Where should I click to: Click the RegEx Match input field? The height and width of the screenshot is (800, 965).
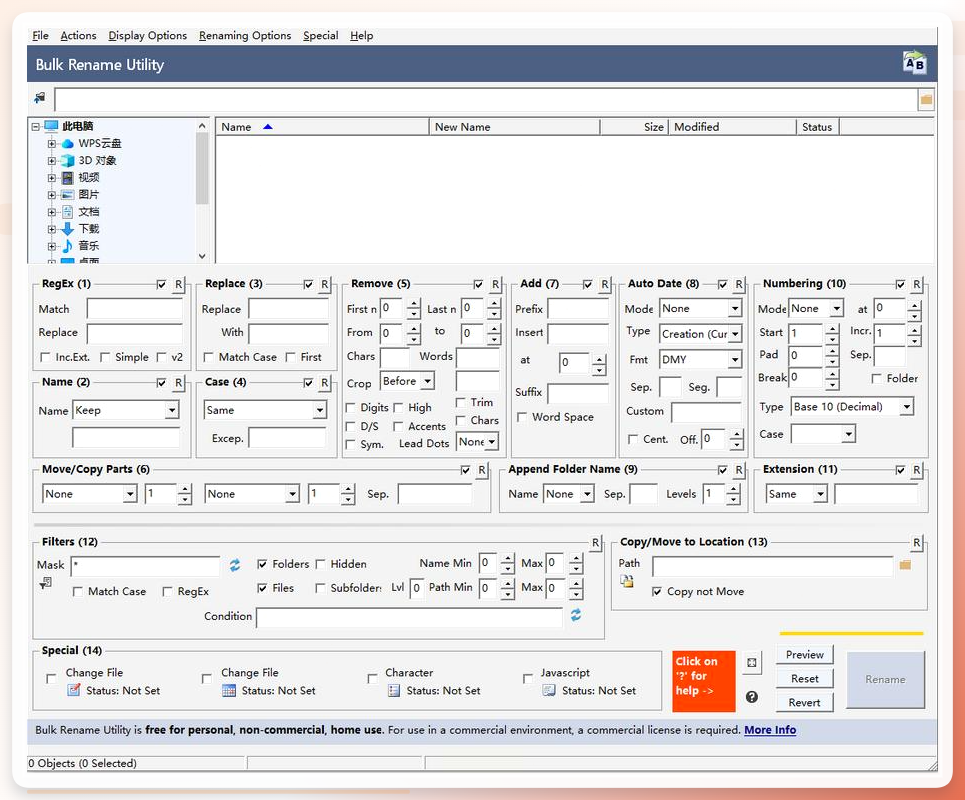click(x=135, y=309)
